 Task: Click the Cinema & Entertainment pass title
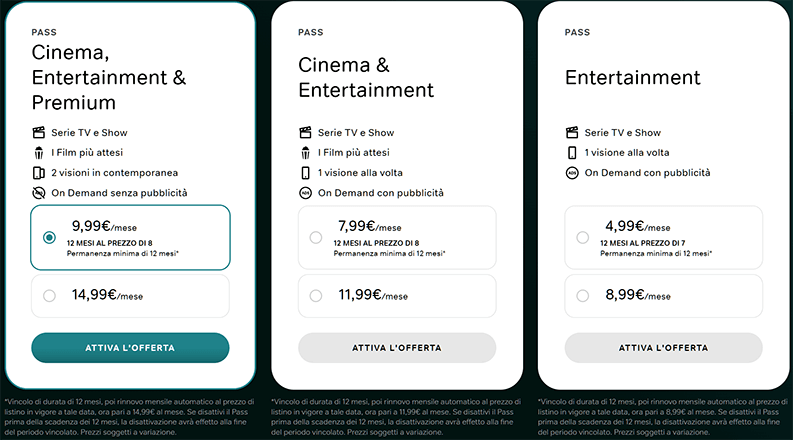click(366, 77)
